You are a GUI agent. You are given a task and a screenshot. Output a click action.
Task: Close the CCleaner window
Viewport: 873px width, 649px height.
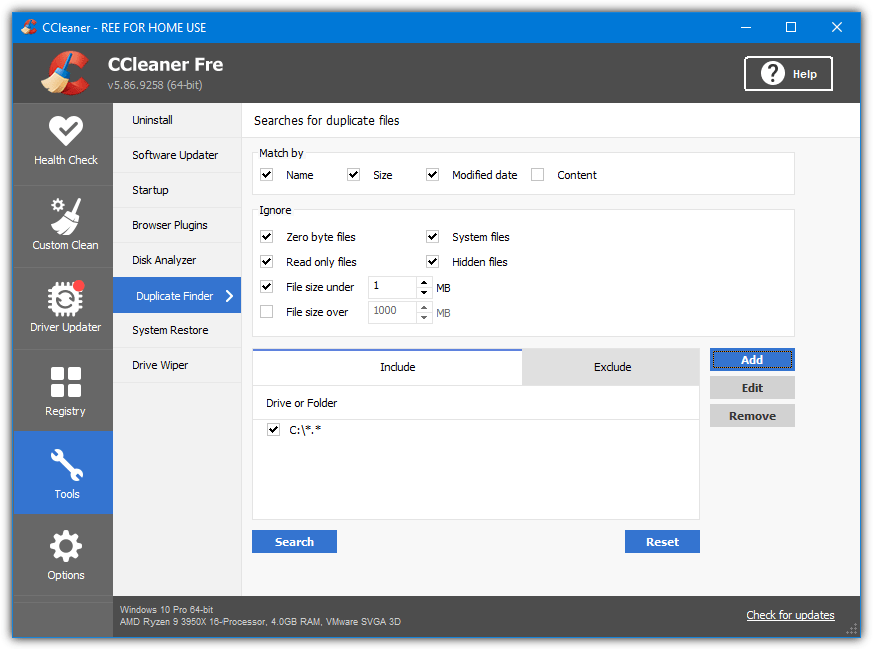[x=836, y=27]
